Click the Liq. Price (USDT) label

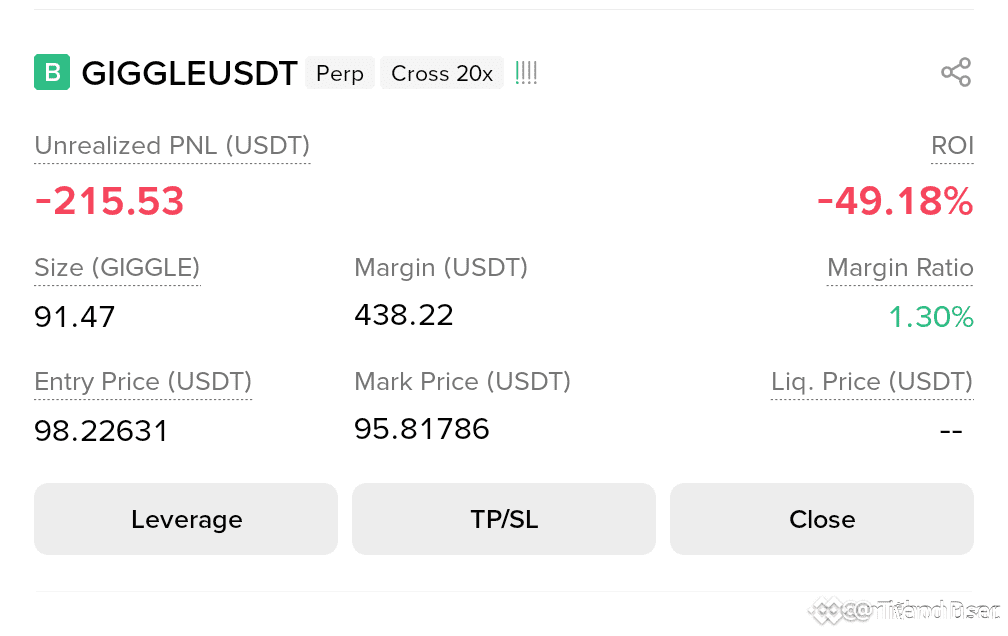coord(872,382)
